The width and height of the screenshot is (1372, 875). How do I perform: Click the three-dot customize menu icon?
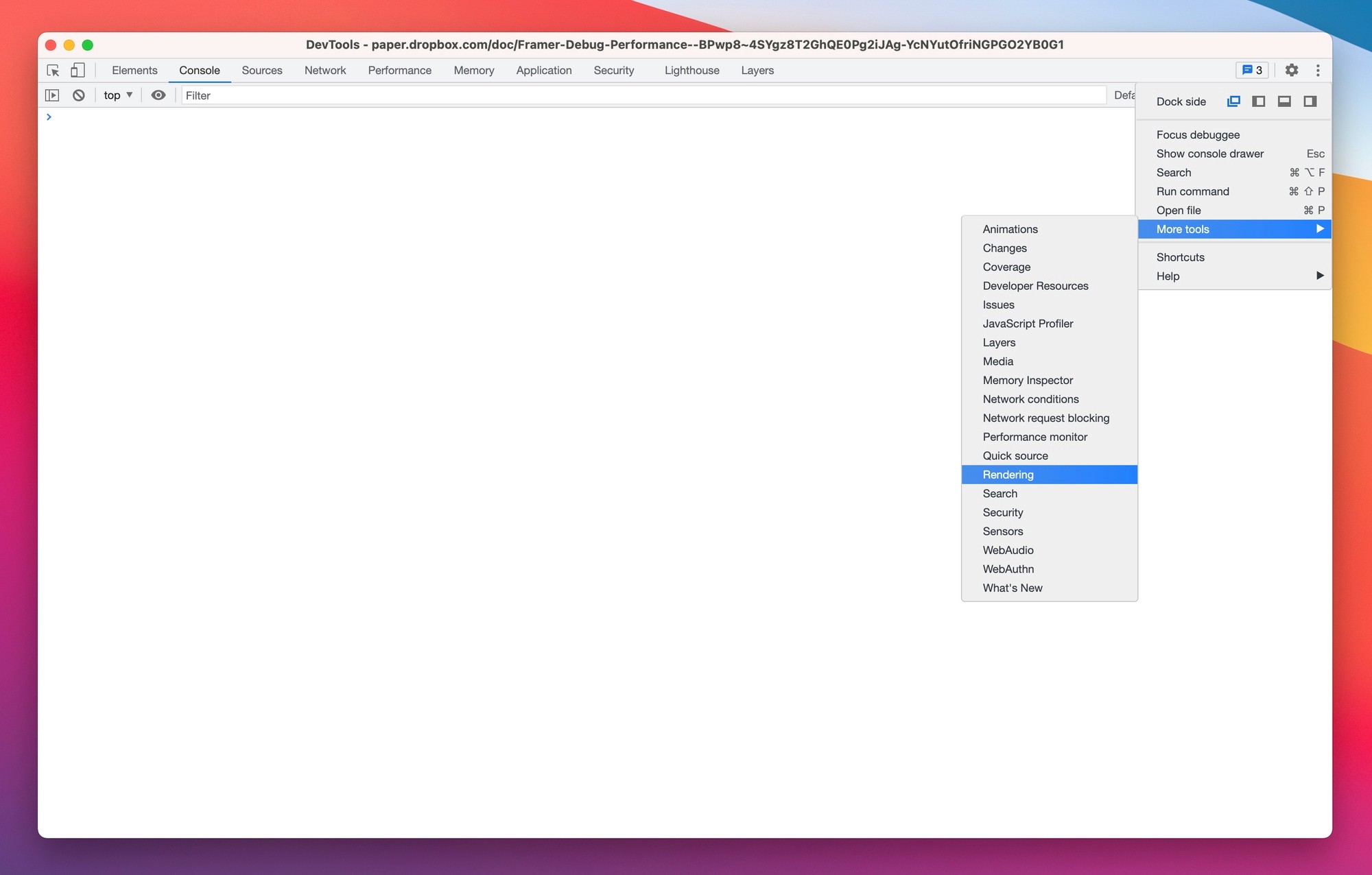click(1318, 70)
